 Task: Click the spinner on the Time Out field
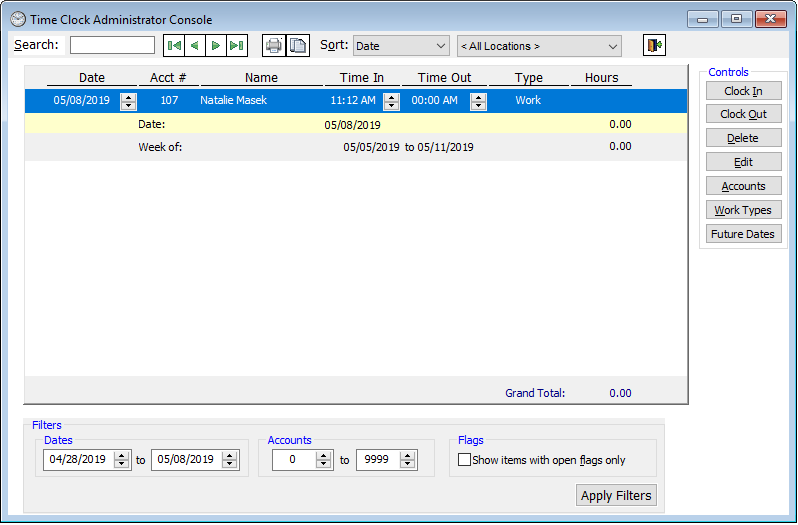tap(478, 101)
